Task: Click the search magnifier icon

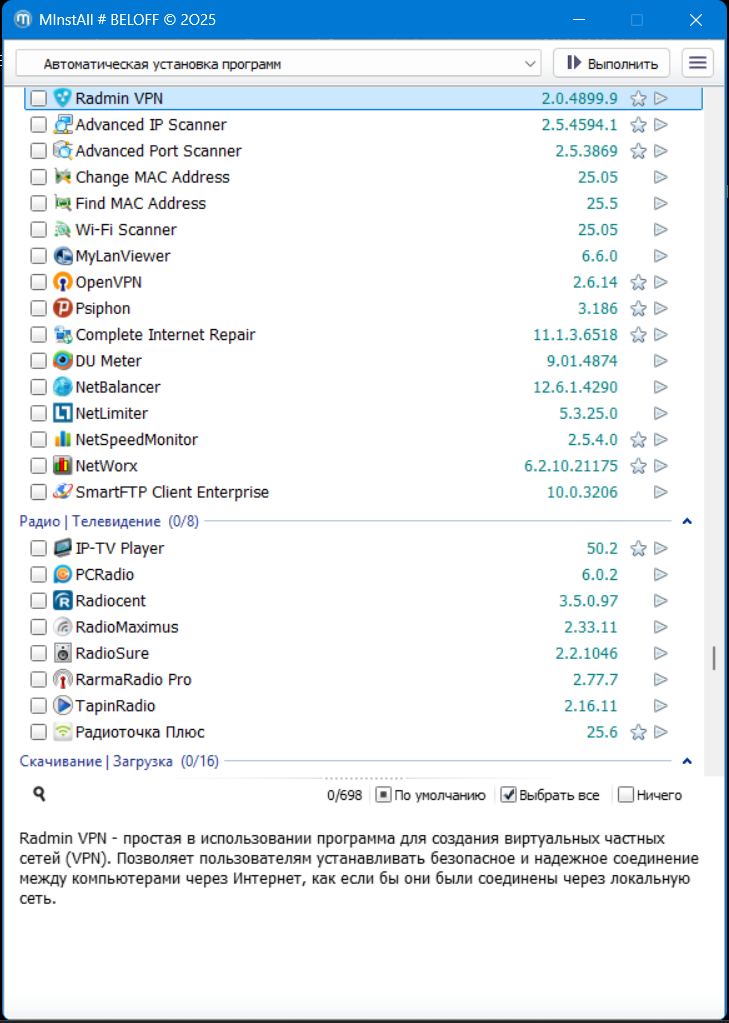Action: pyautogui.click(x=39, y=794)
